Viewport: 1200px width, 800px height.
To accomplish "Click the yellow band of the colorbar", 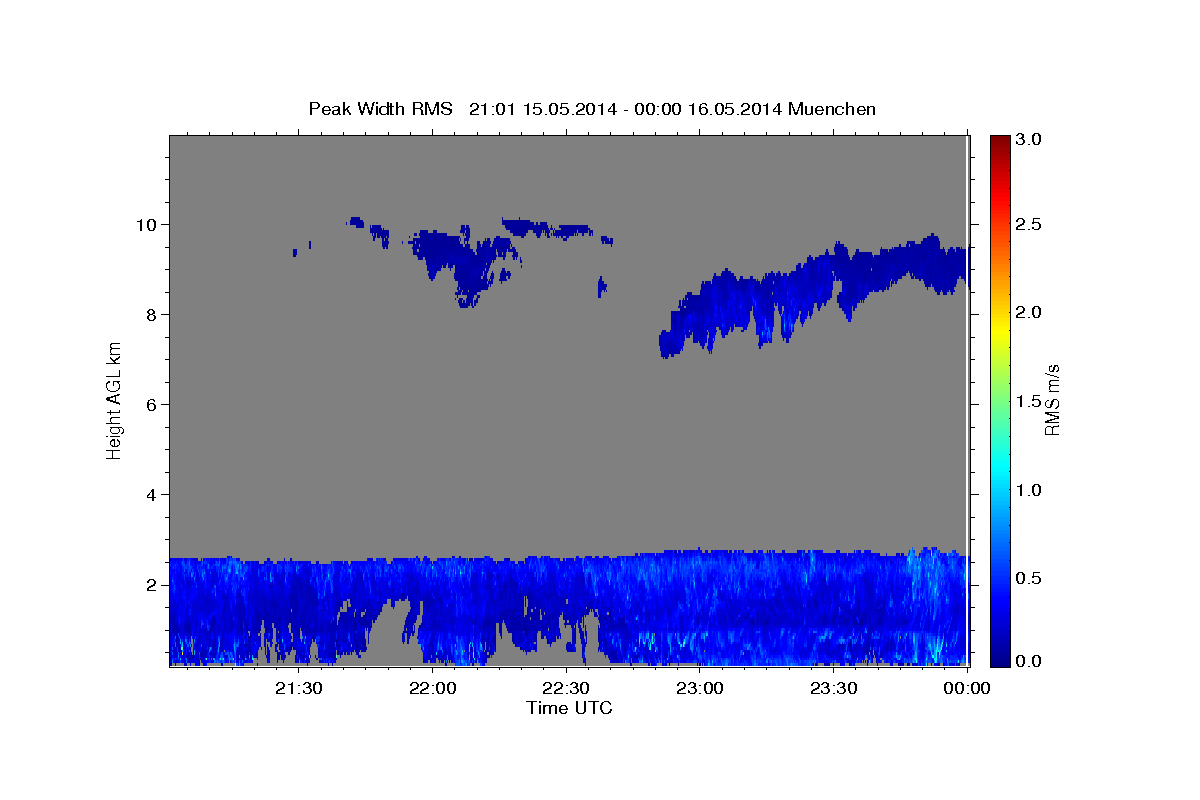I will tap(999, 330).
